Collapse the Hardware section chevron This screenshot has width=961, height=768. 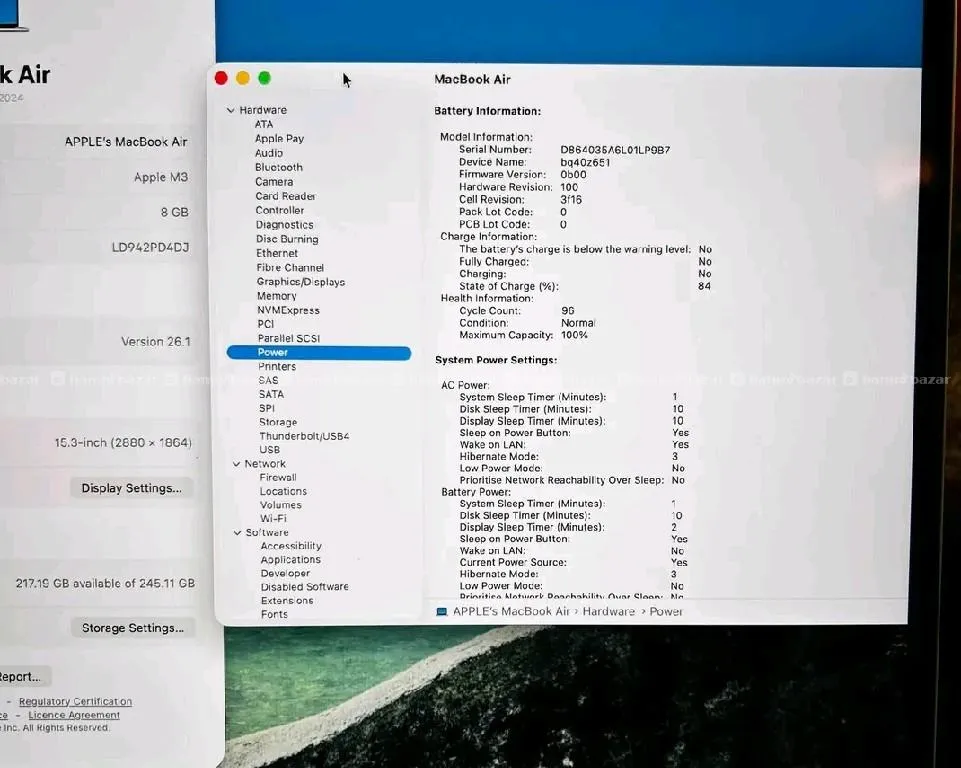tap(231, 111)
